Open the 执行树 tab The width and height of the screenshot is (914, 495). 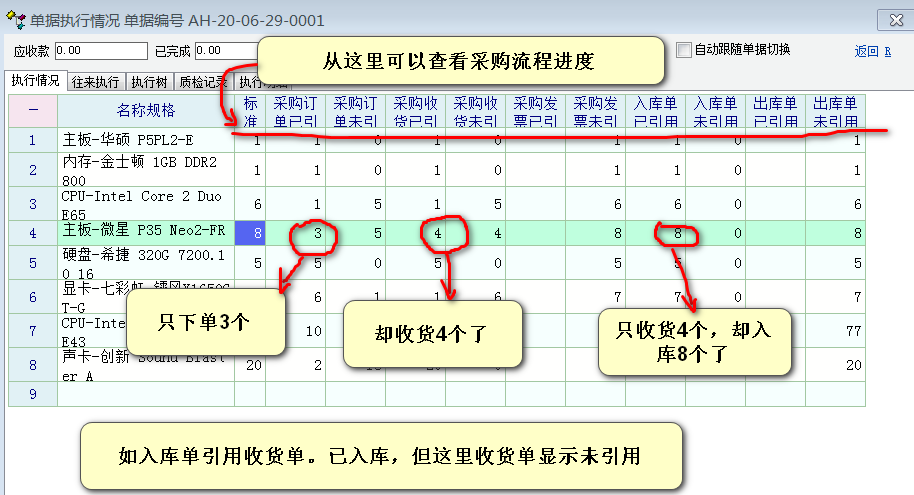click(x=149, y=82)
